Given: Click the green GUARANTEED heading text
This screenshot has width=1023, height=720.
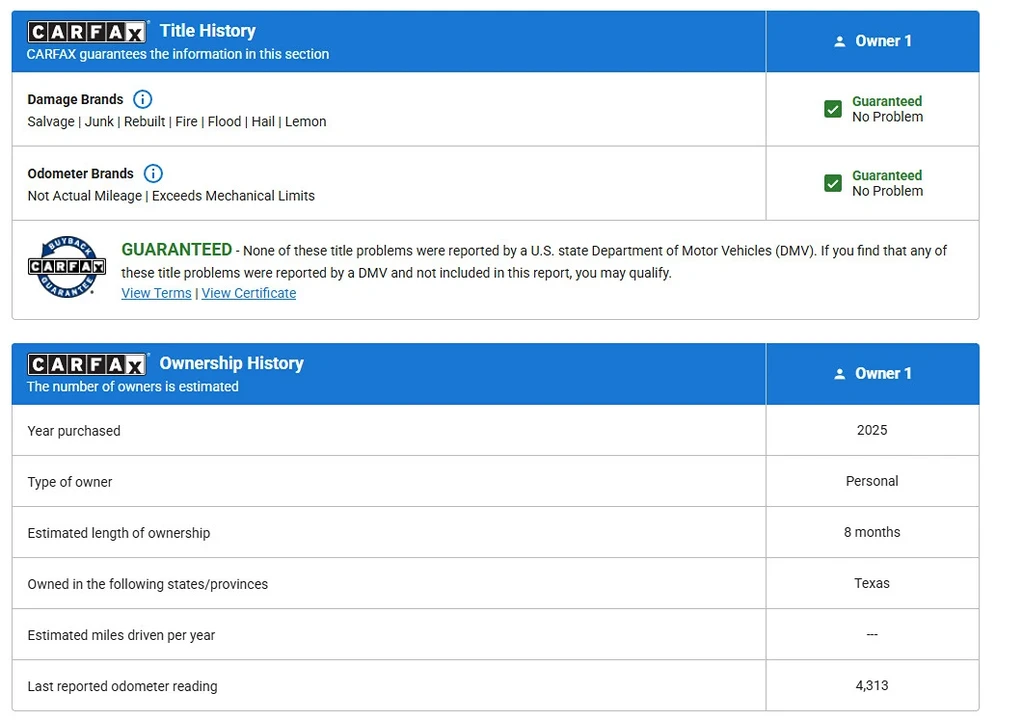Looking at the screenshot, I should pyautogui.click(x=177, y=250).
